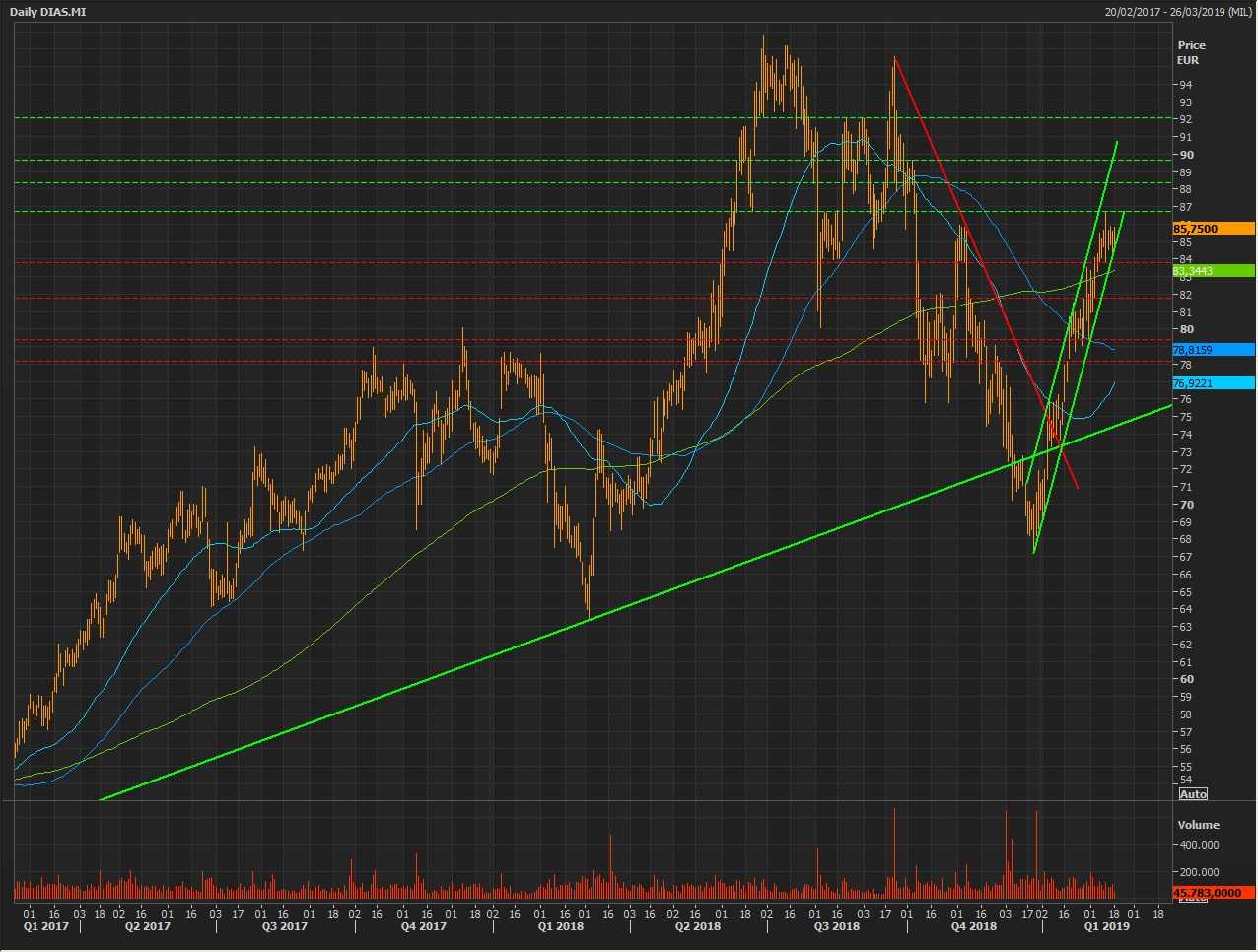Screen dimensions: 1258x952
Task: Select Q1 2017 on the time axis
Action: coord(44,926)
